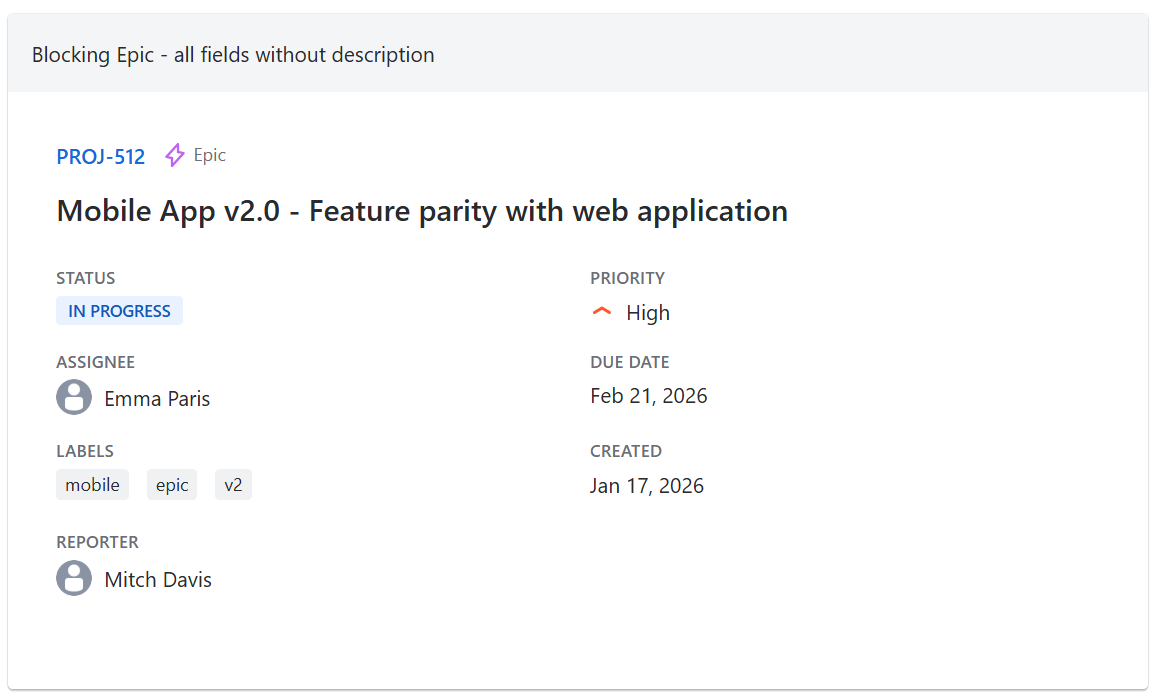
Task: Click the Epic issue type text
Action: [x=210, y=155]
